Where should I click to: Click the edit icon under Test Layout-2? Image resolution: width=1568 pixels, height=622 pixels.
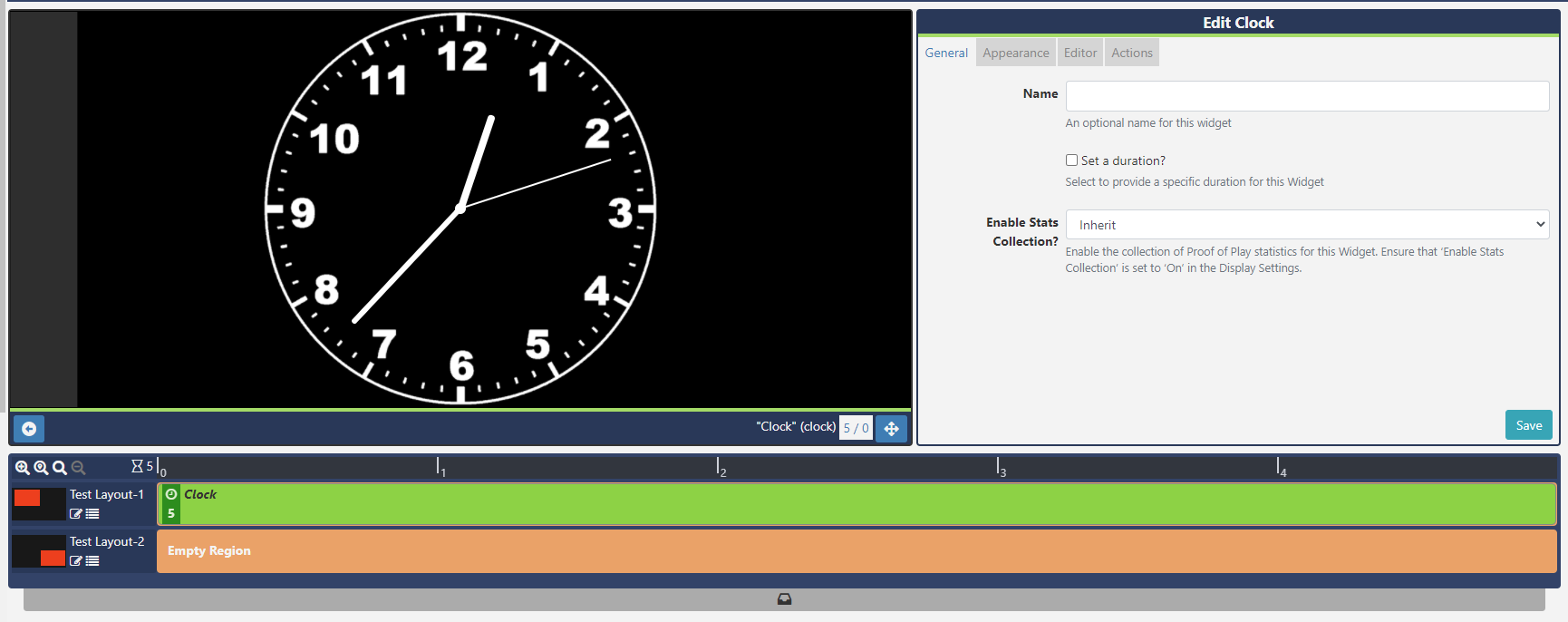tap(76, 561)
